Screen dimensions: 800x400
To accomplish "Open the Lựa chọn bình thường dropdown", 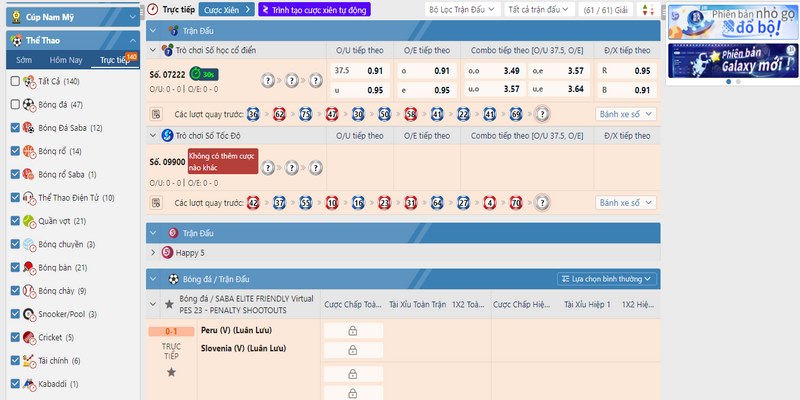I will (x=607, y=278).
